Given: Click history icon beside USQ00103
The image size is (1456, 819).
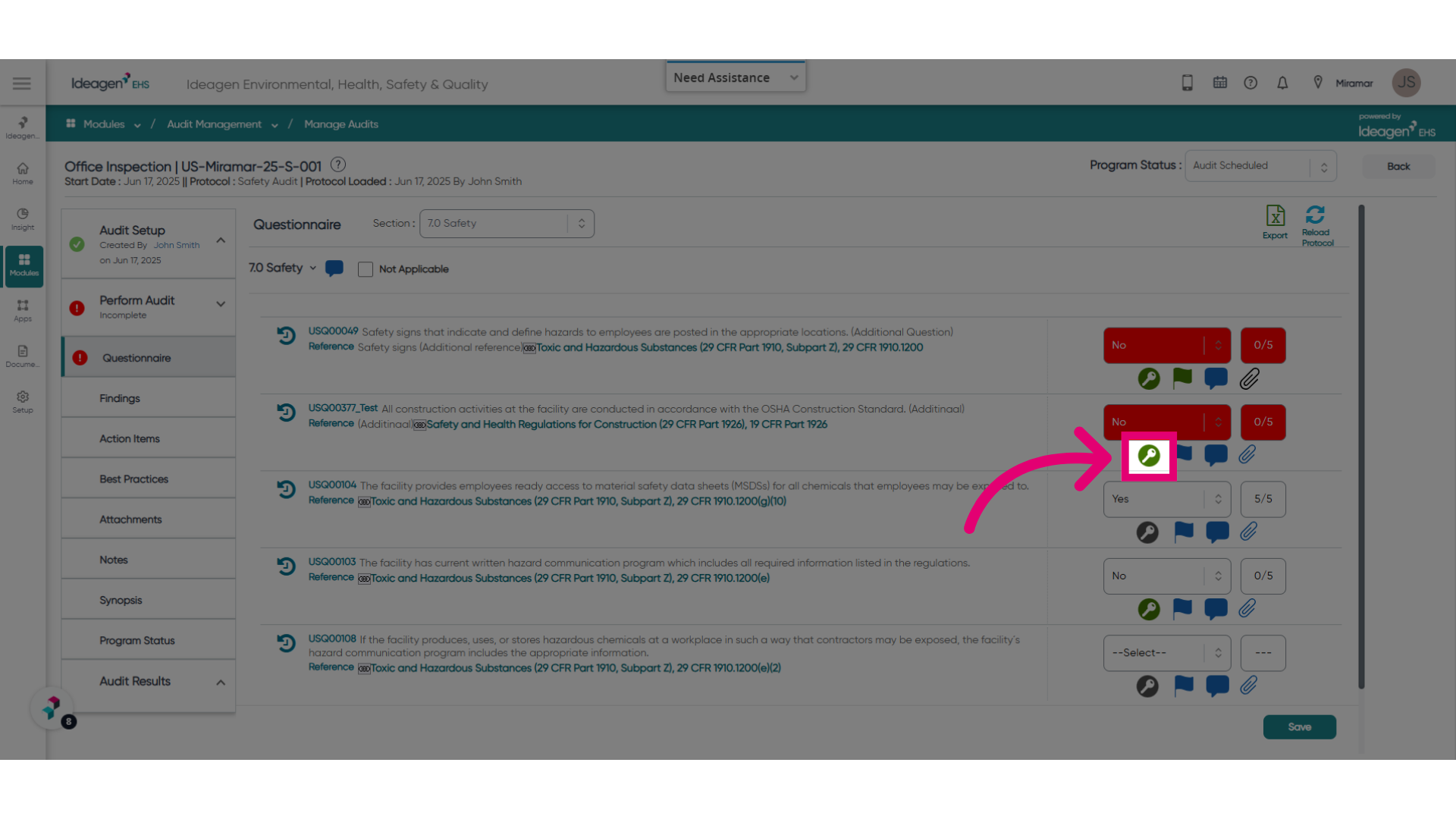Looking at the screenshot, I should tap(286, 566).
